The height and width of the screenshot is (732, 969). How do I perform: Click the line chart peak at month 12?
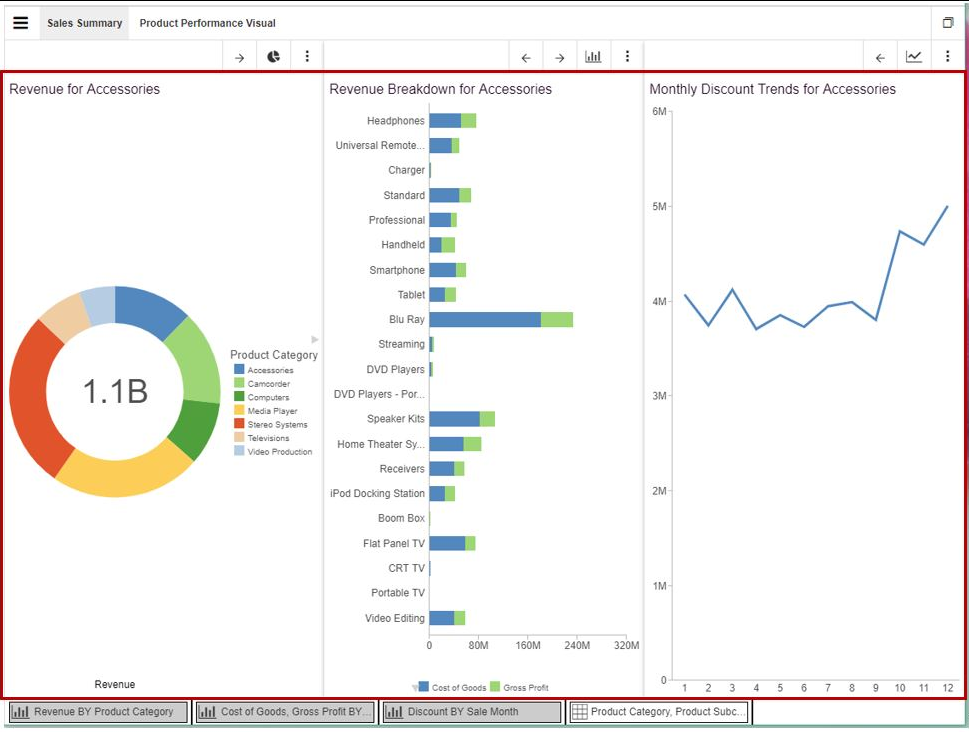(x=947, y=206)
